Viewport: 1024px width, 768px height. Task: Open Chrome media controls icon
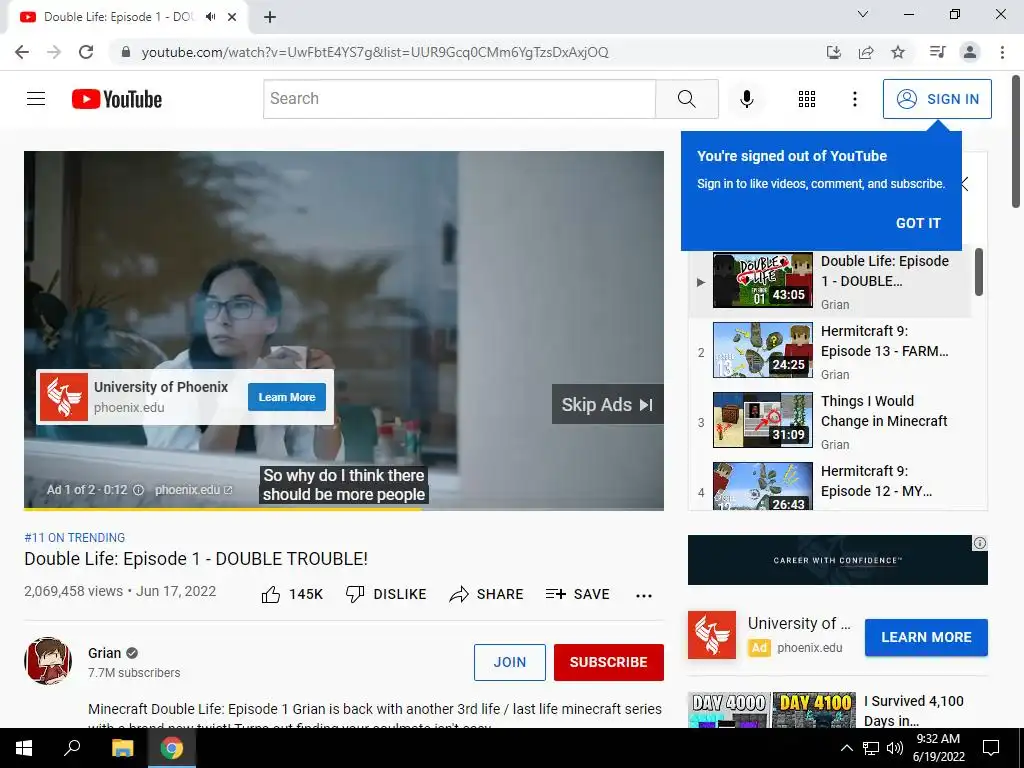(x=937, y=52)
